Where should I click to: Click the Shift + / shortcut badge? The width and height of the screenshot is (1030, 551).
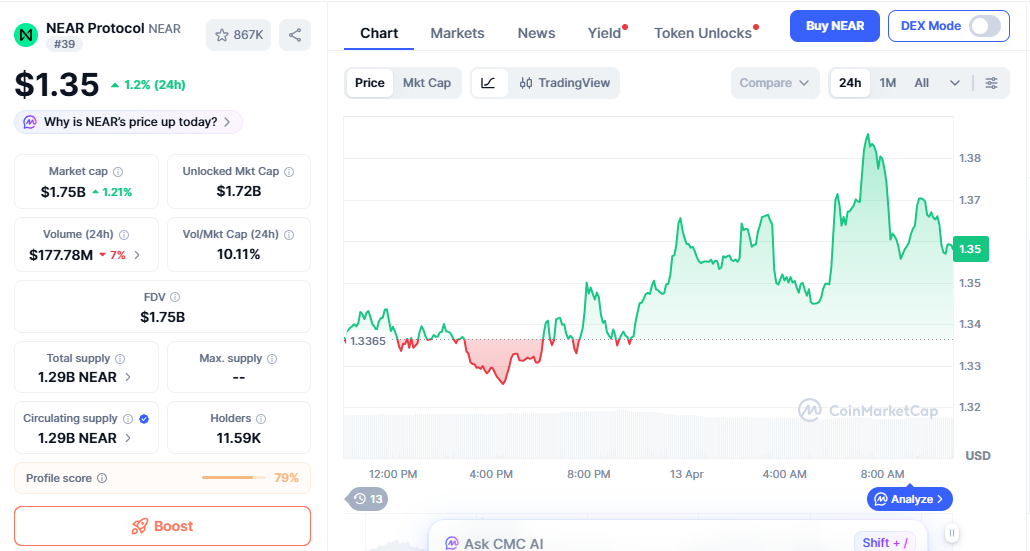pos(885,542)
